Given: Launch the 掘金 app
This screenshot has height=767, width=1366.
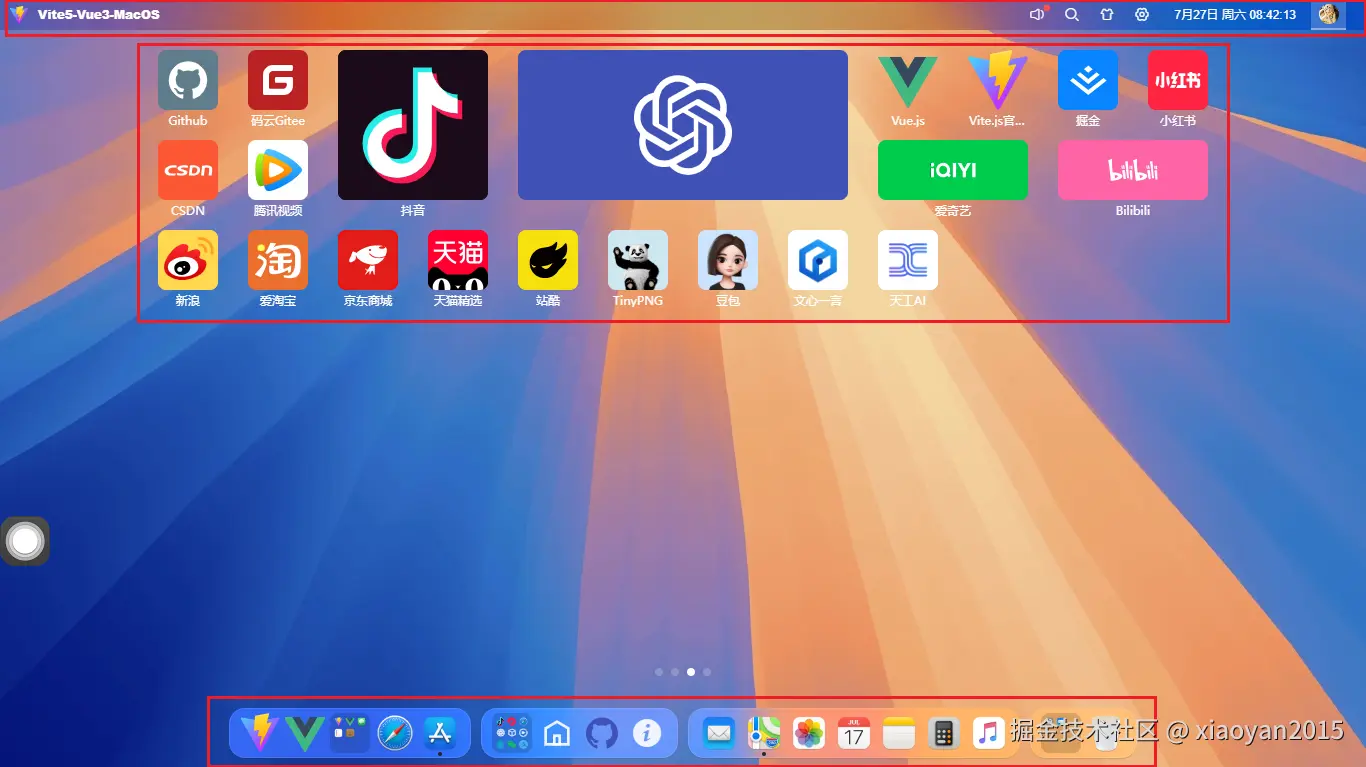Looking at the screenshot, I should (x=1088, y=80).
